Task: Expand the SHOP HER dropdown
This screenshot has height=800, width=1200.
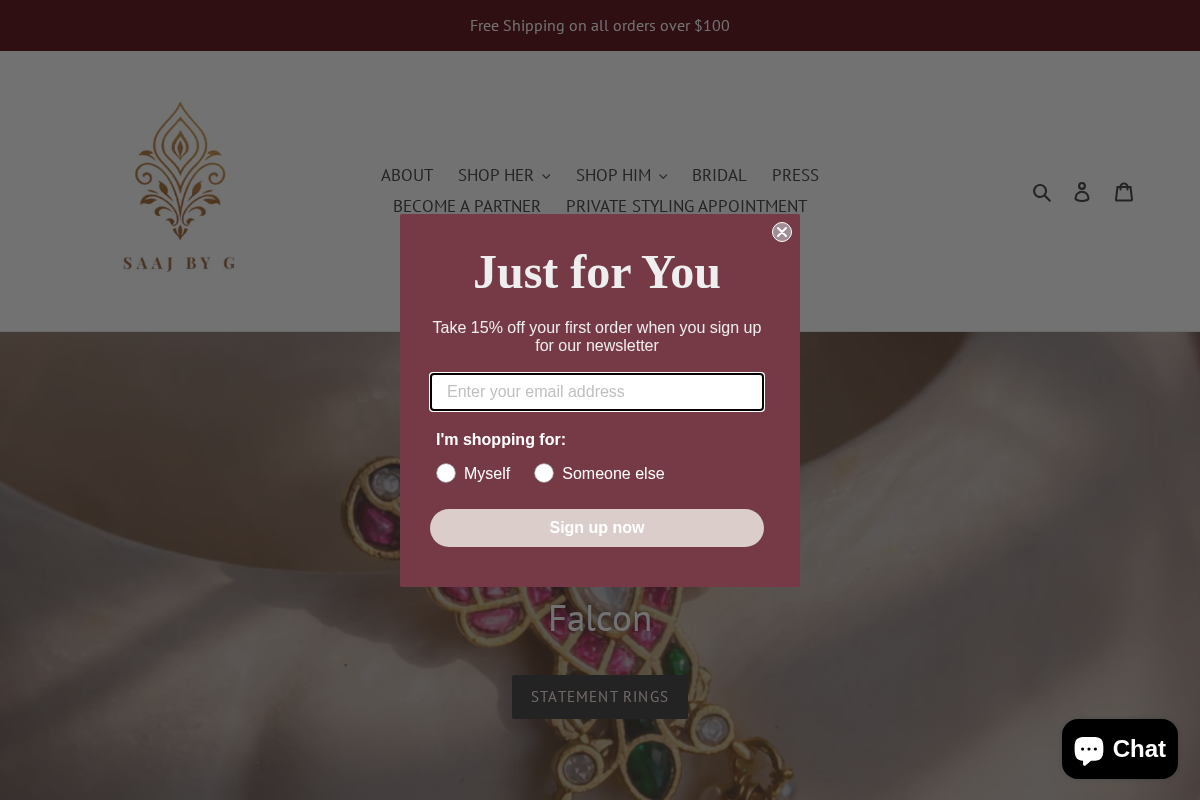Action: point(504,175)
